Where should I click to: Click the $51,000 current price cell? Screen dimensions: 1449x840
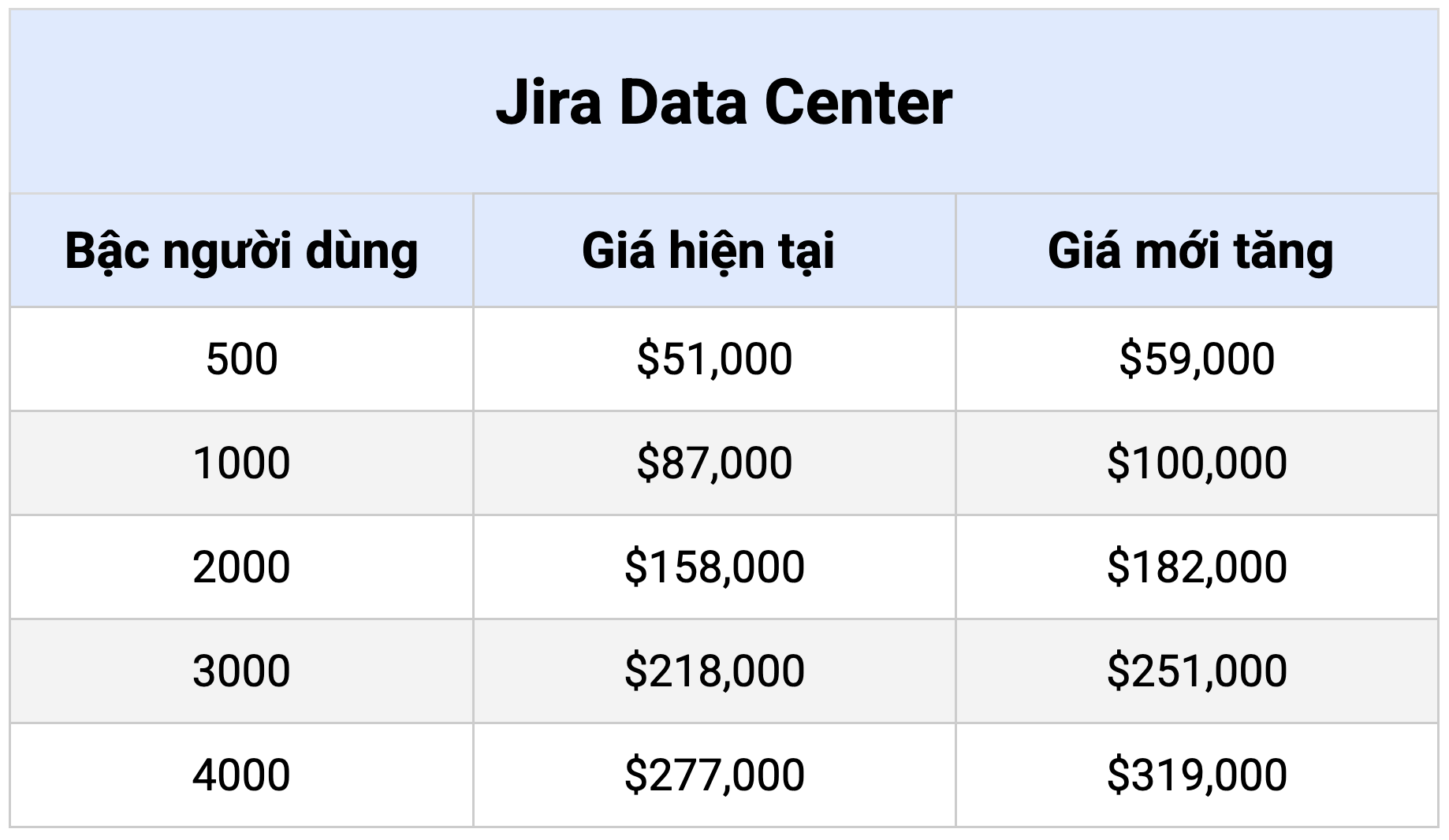tap(714, 359)
